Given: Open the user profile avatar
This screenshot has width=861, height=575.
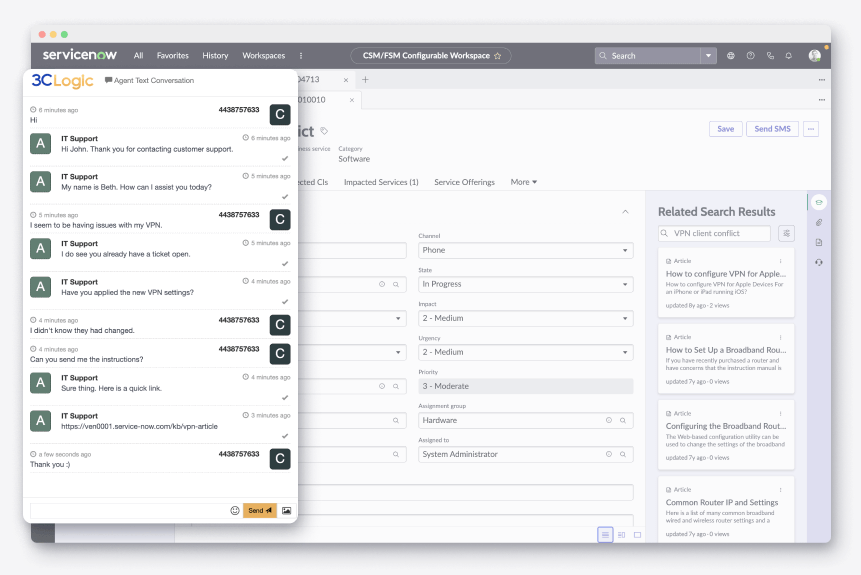Looking at the screenshot, I should pyautogui.click(x=815, y=55).
